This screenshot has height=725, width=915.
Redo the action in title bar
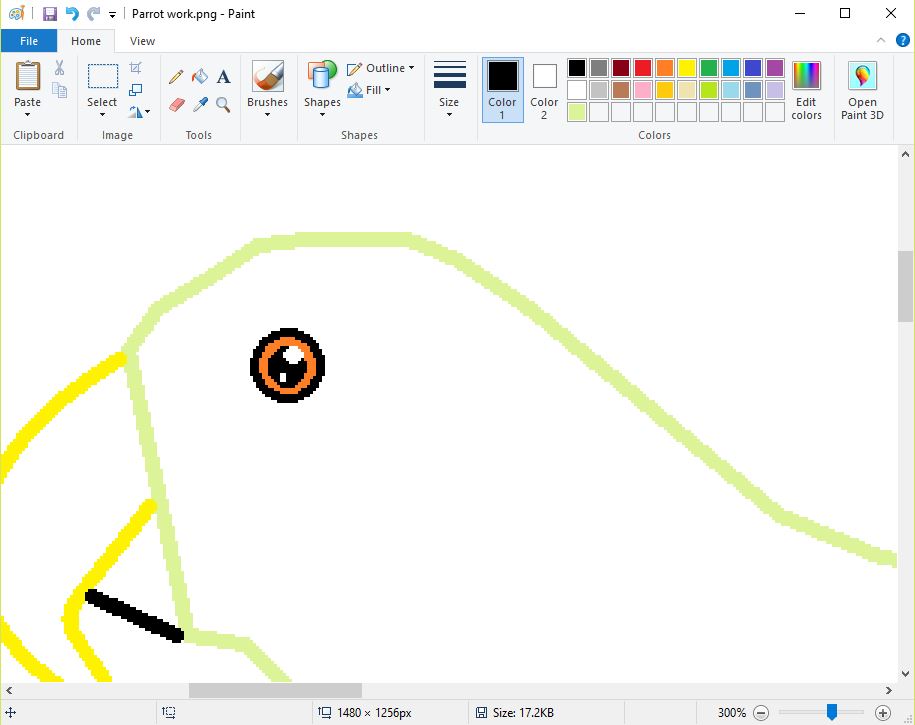pyautogui.click(x=93, y=13)
